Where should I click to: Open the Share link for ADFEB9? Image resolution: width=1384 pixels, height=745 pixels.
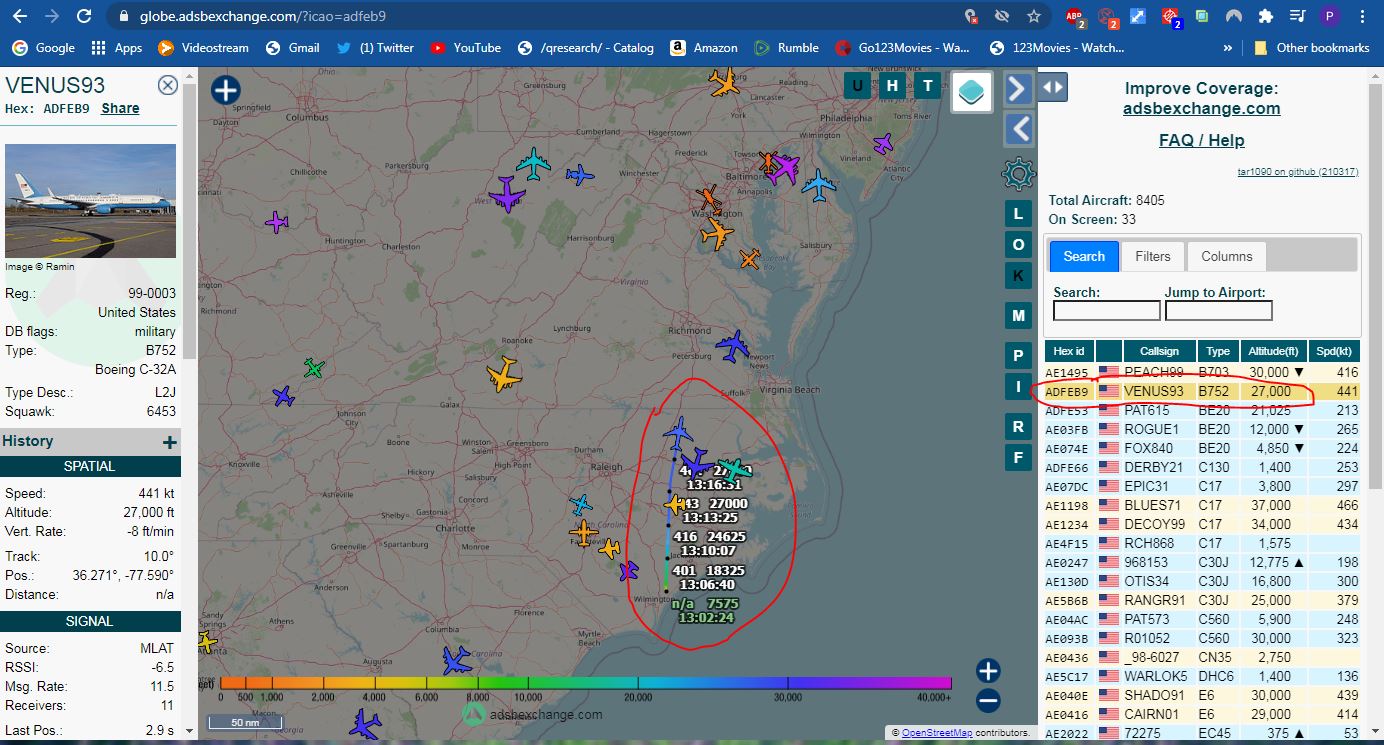(120, 108)
